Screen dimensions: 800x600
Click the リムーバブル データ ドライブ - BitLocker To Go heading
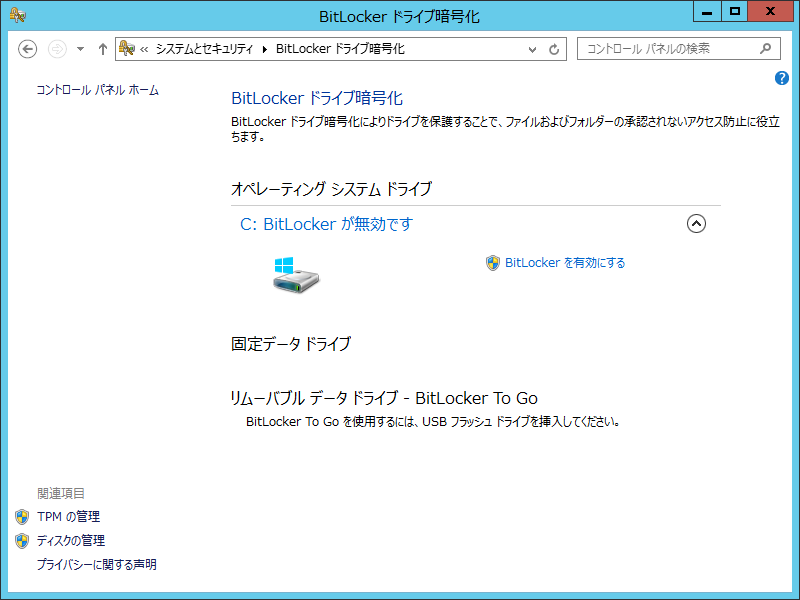pos(384,398)
